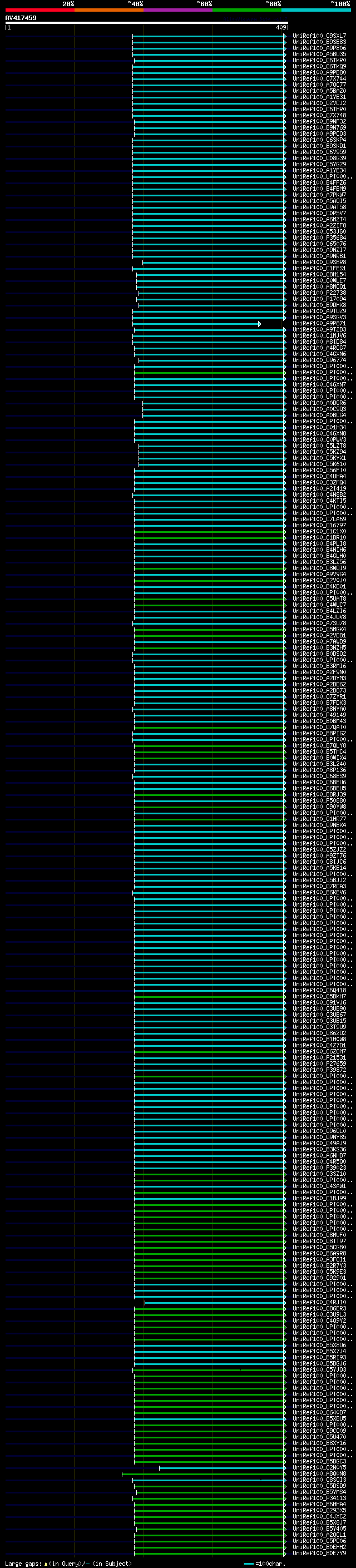Click hit label UniRef100_O65076

pos(319,244)
